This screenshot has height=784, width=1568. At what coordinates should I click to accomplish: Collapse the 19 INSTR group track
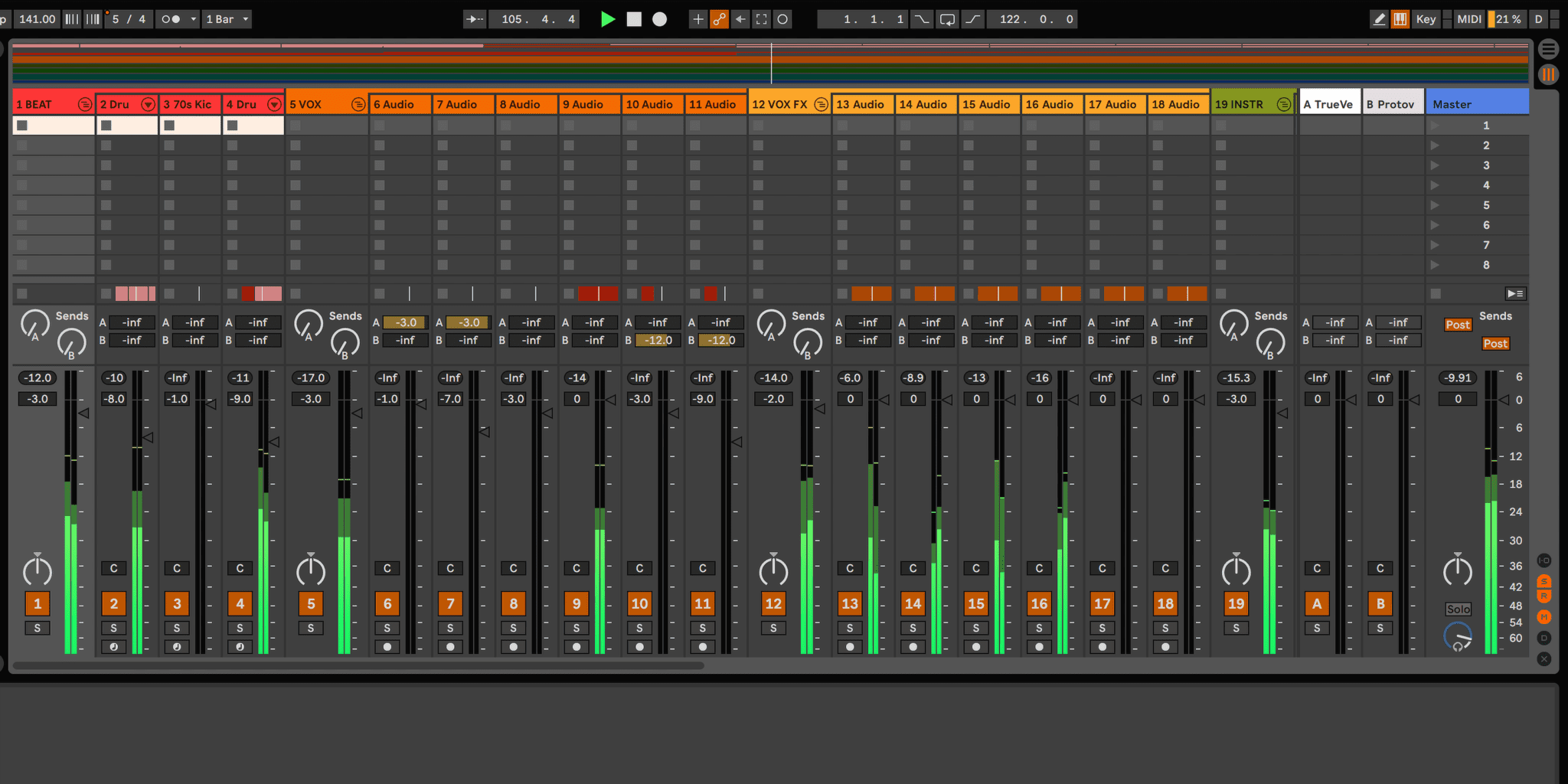pos(1283,104)
